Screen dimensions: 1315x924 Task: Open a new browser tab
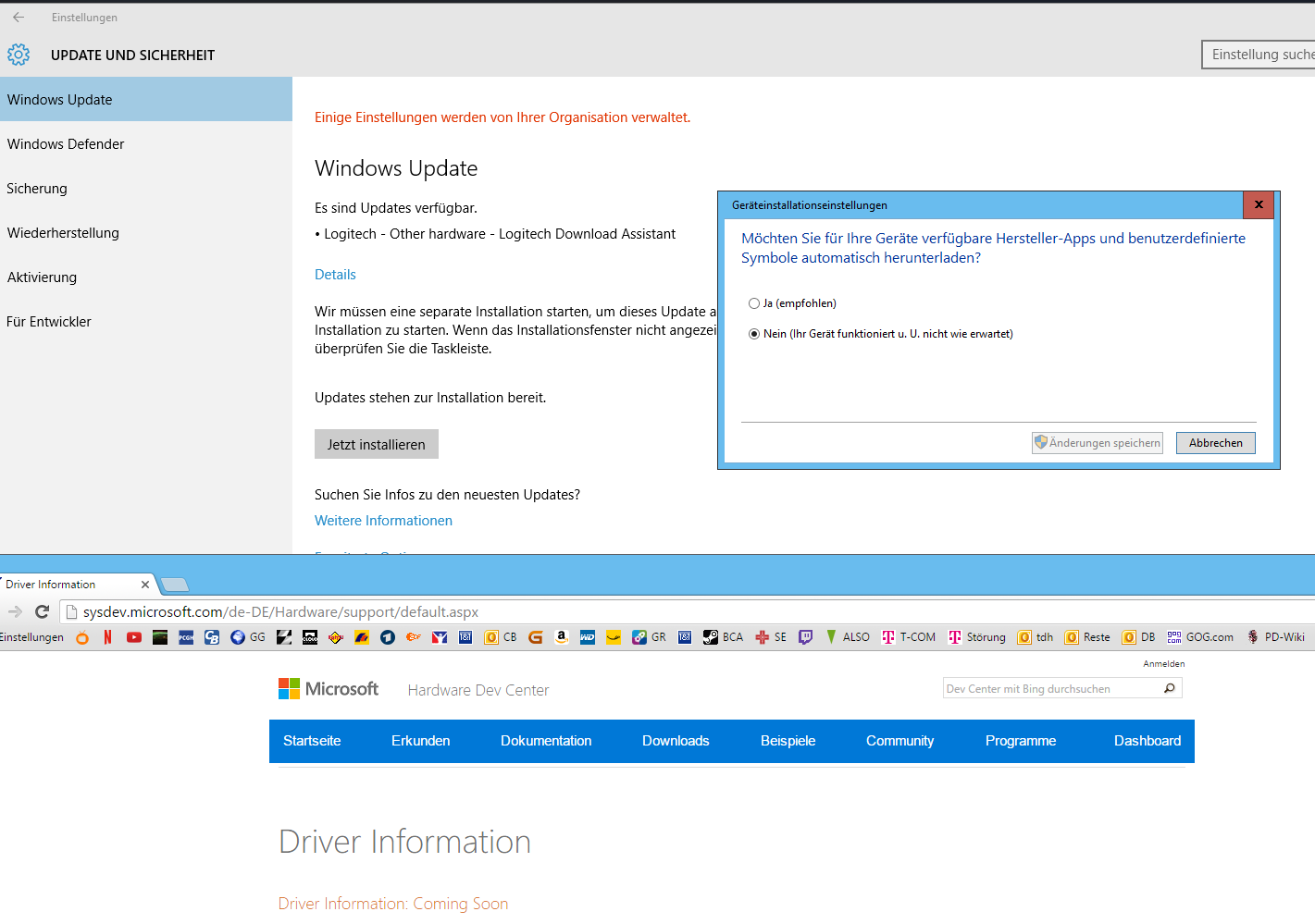[175, 585]
